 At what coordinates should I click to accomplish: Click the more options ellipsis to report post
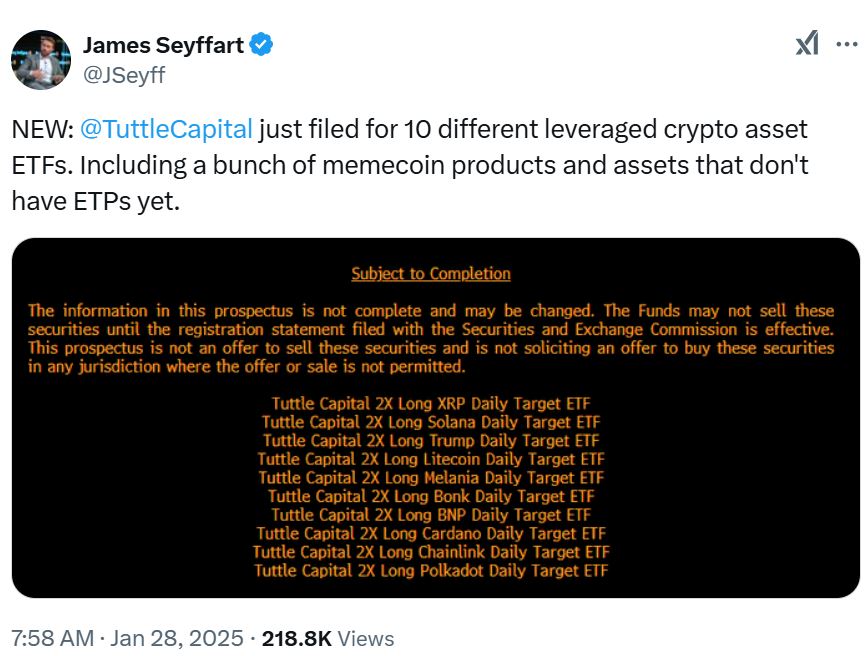tap(845, 44)
